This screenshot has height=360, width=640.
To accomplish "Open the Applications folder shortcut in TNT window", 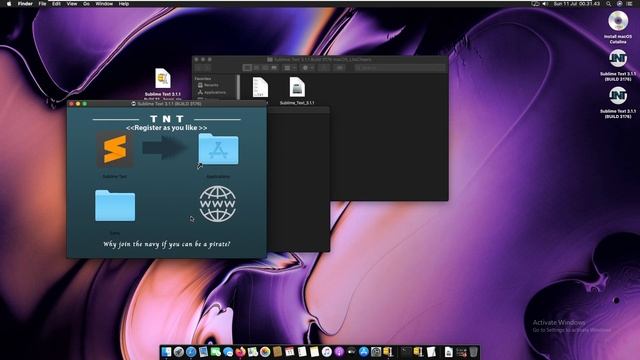I will point(218,149).
